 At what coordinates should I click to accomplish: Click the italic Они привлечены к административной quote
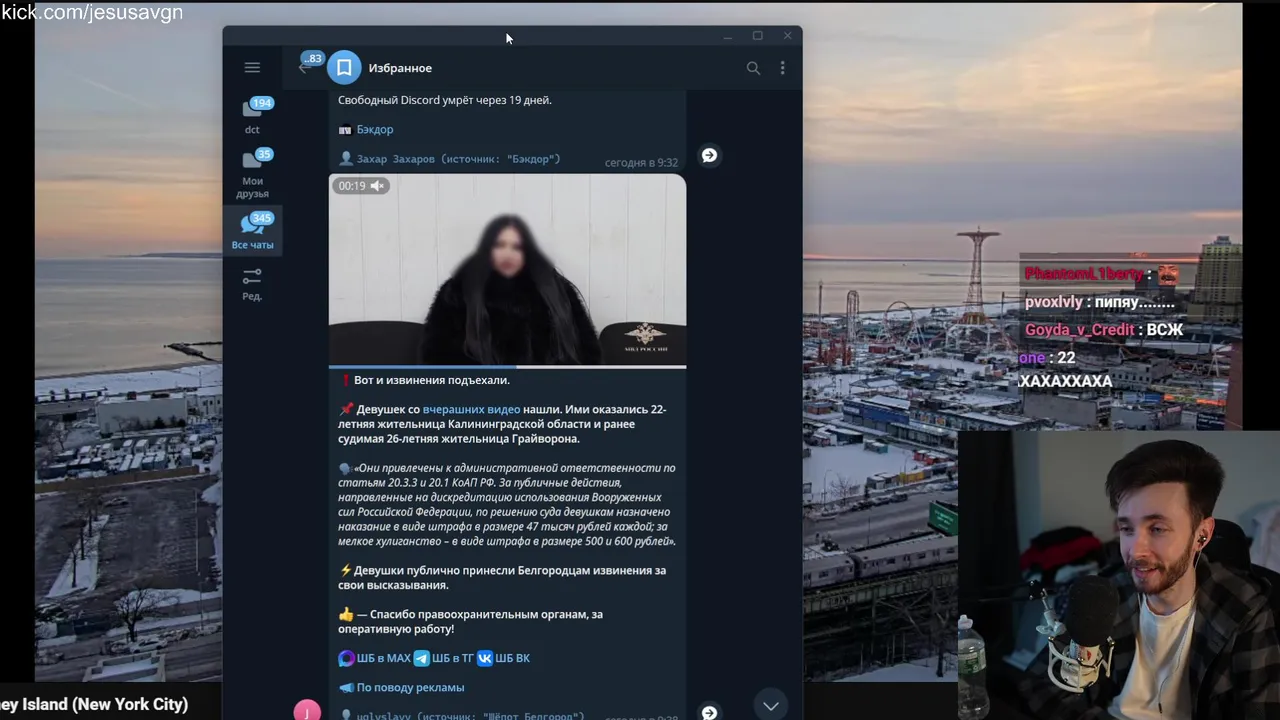click(507, 504)
